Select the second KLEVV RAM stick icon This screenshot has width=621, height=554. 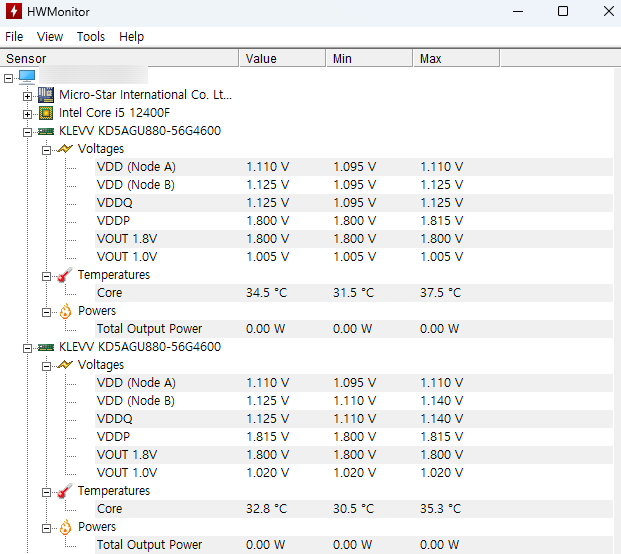point(46,348)
